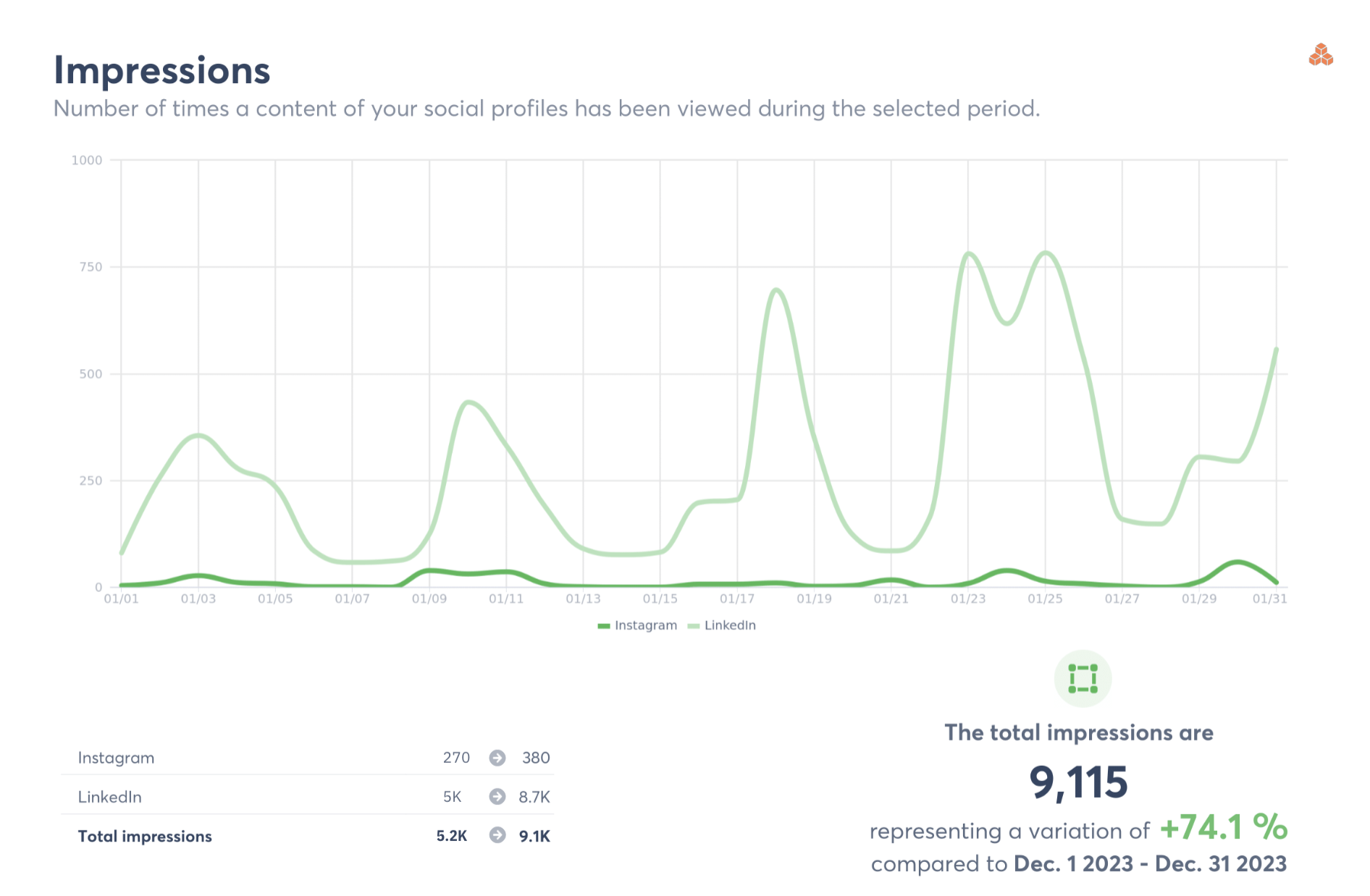Image resolution: width=1370 pixels, height=896 pixels.
Task: Click the 9,115 total impressions number
Action: (1078, 782)
